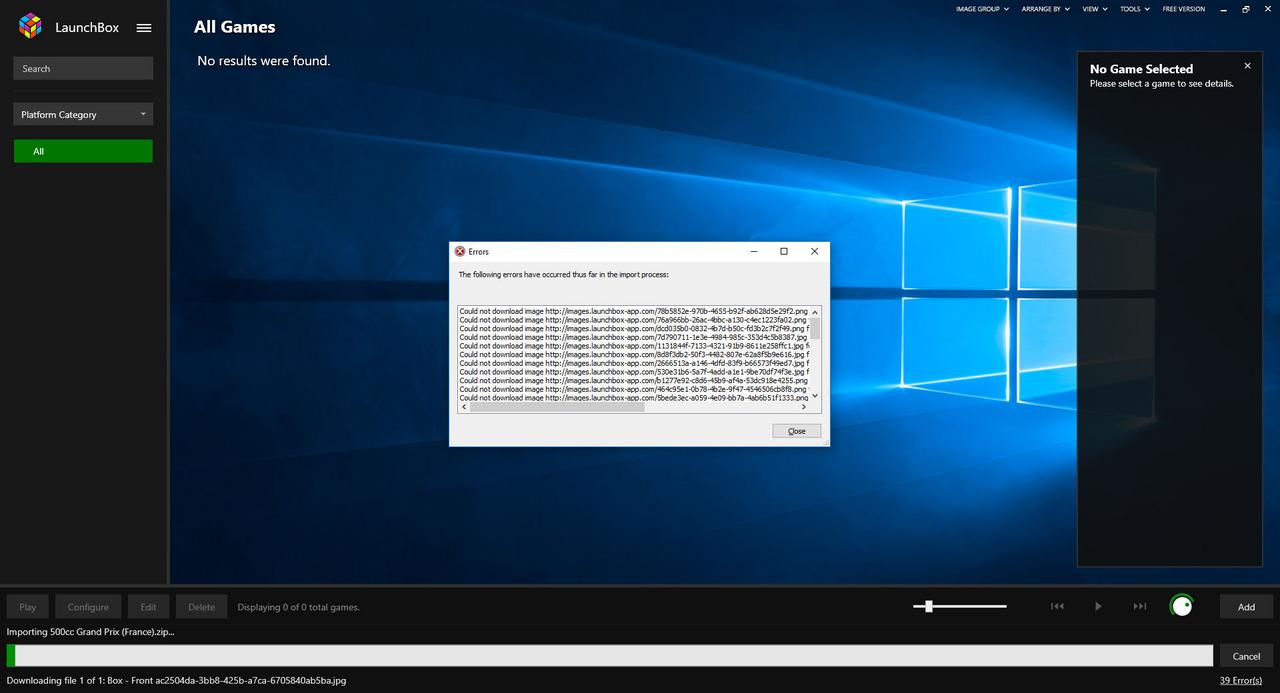Viewport: 1280px width, 693px height.
Task: Select error line containing 2666513a-a146
Action: coord(634,363)
